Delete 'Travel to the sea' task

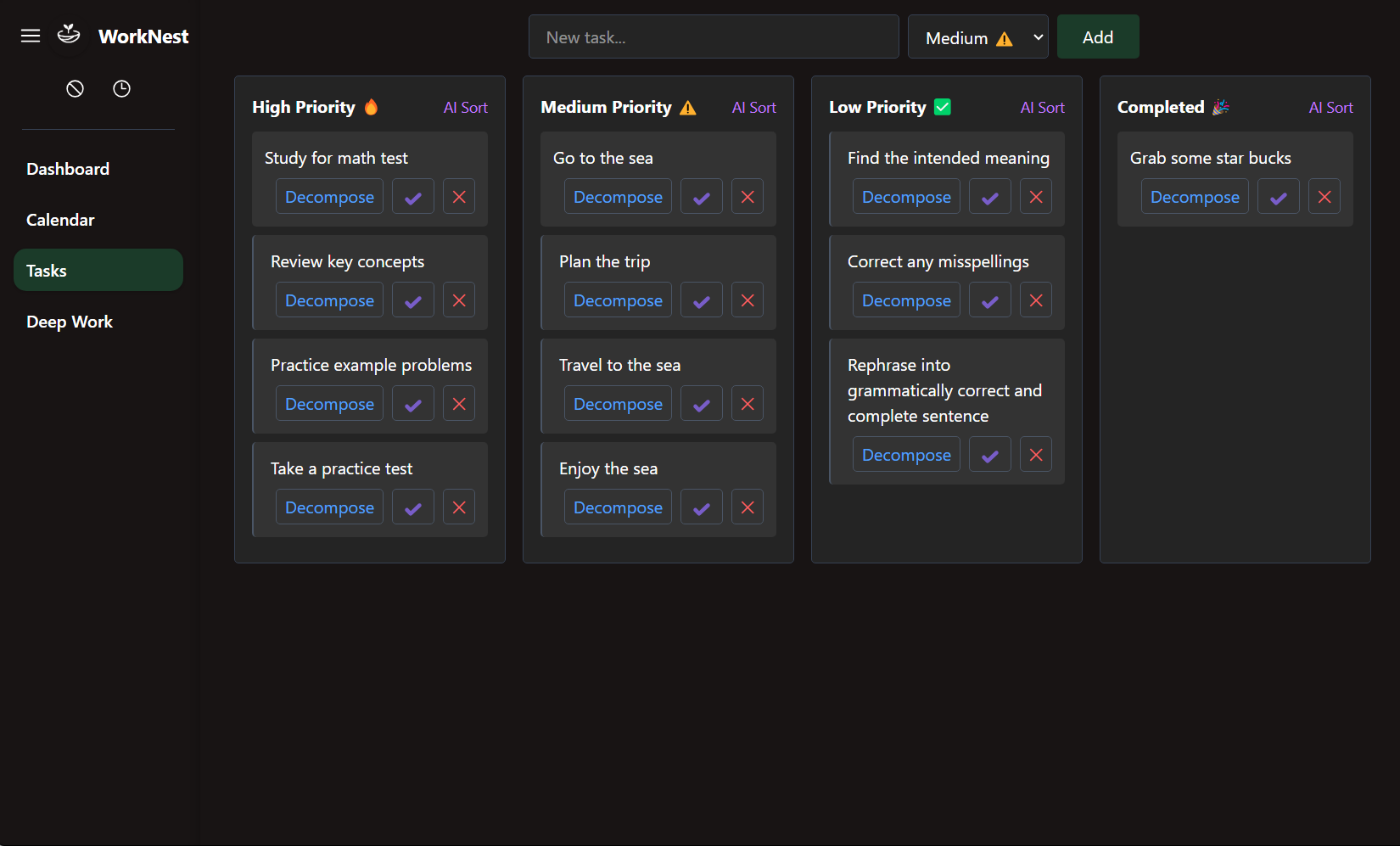[748, 404]
